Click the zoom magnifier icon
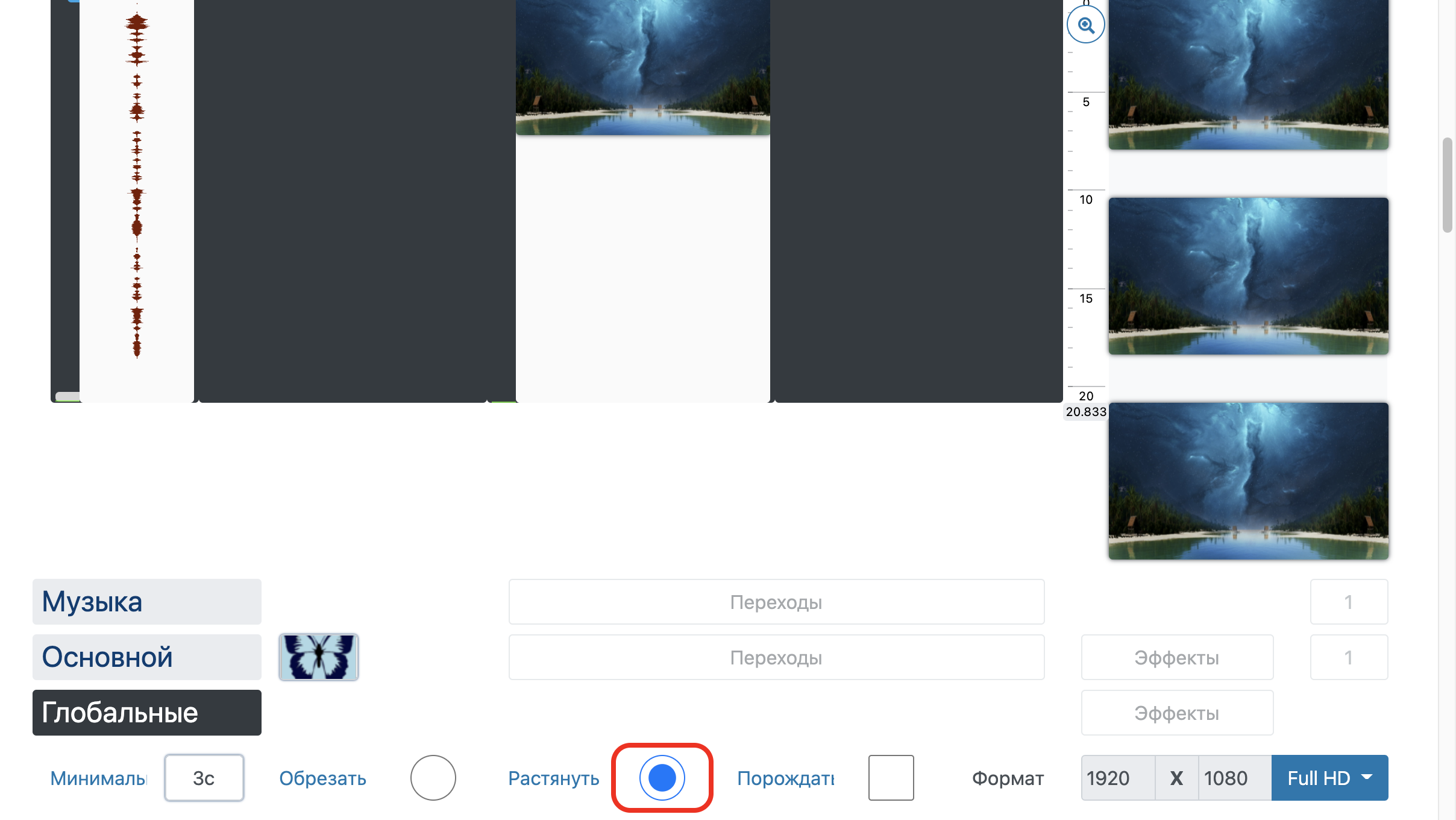Screen dimensions: 1456x820 (1086, 24)
